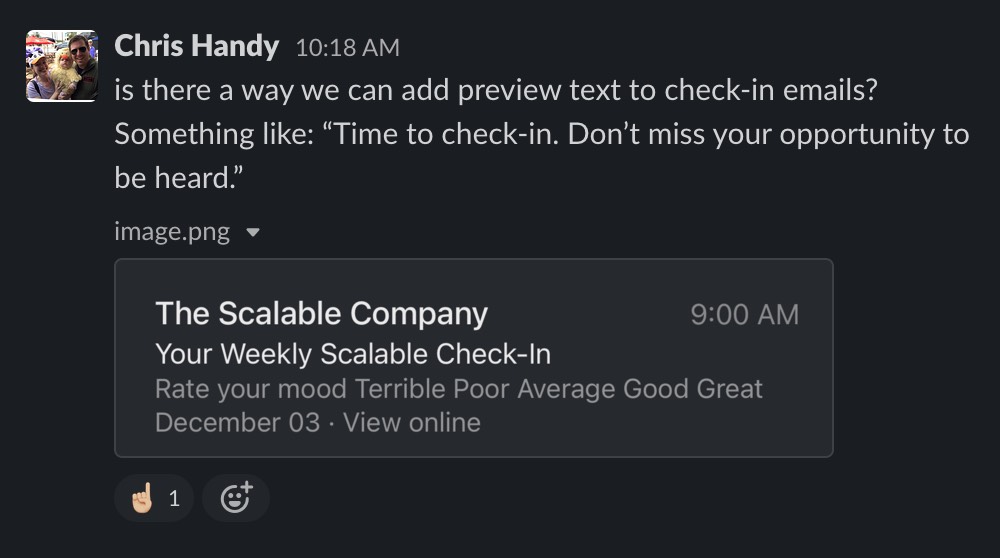The image size is (1000, 558).
Task: Add a reaction with the smiley-plus icon
Action: click(236, 498)
